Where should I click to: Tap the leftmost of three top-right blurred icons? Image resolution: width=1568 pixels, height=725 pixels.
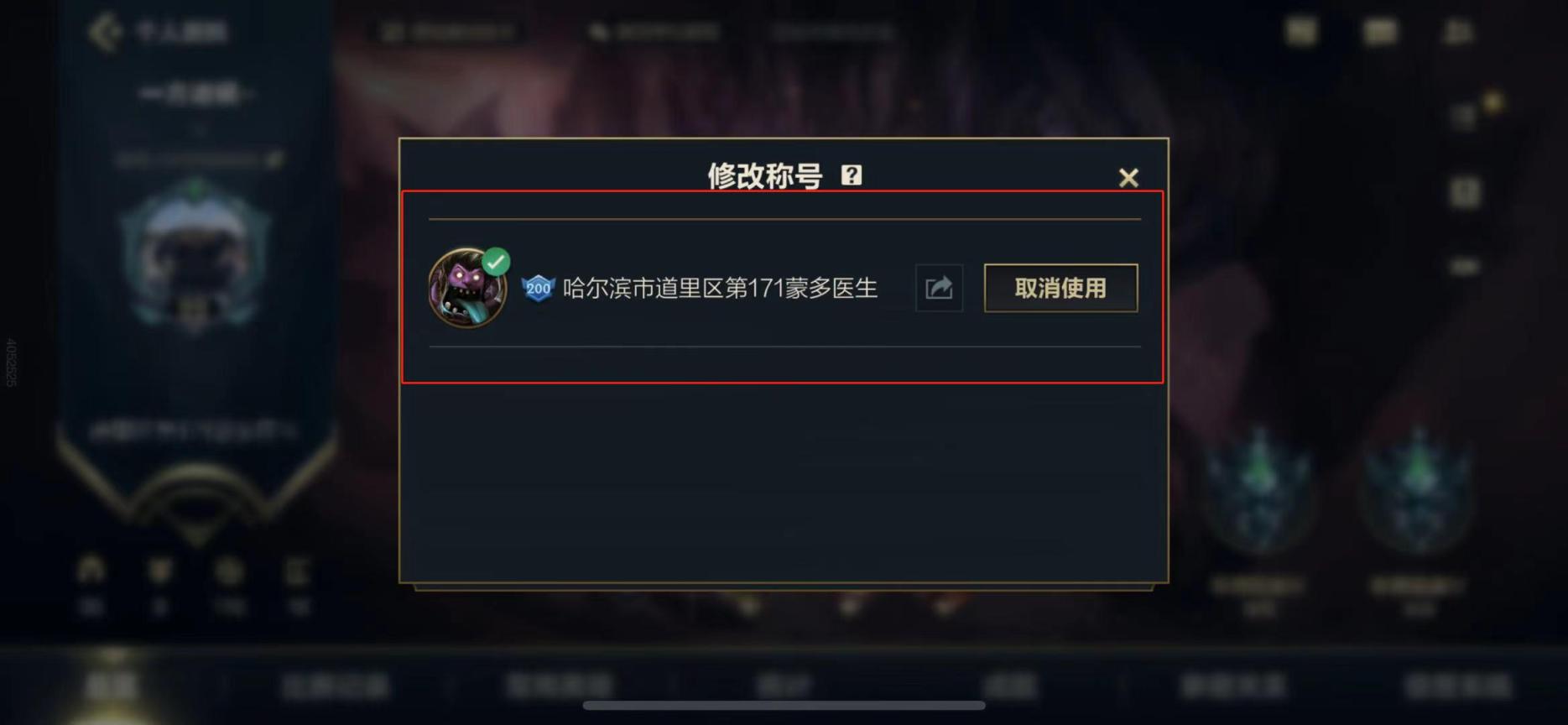pyautogui.click(x=1302, y=32)
